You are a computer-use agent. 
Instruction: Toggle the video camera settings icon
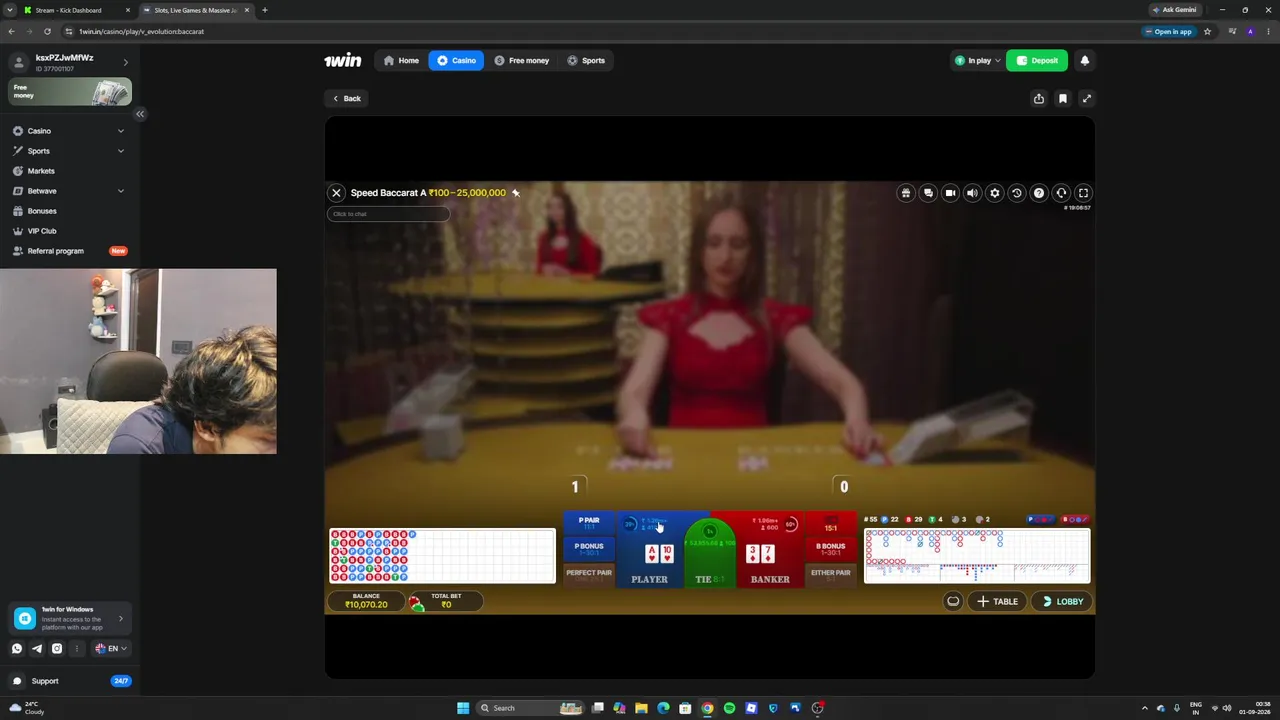click(950, 193)
